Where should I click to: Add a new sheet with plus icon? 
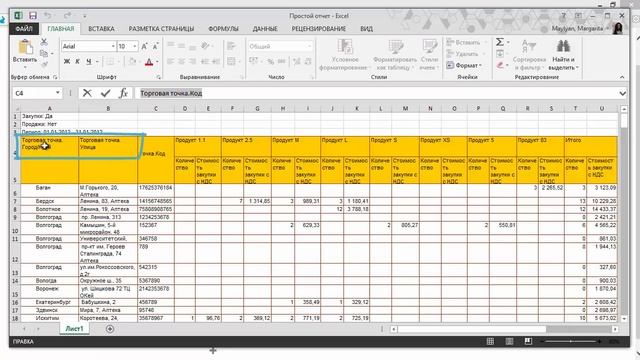tap(110, 329)
